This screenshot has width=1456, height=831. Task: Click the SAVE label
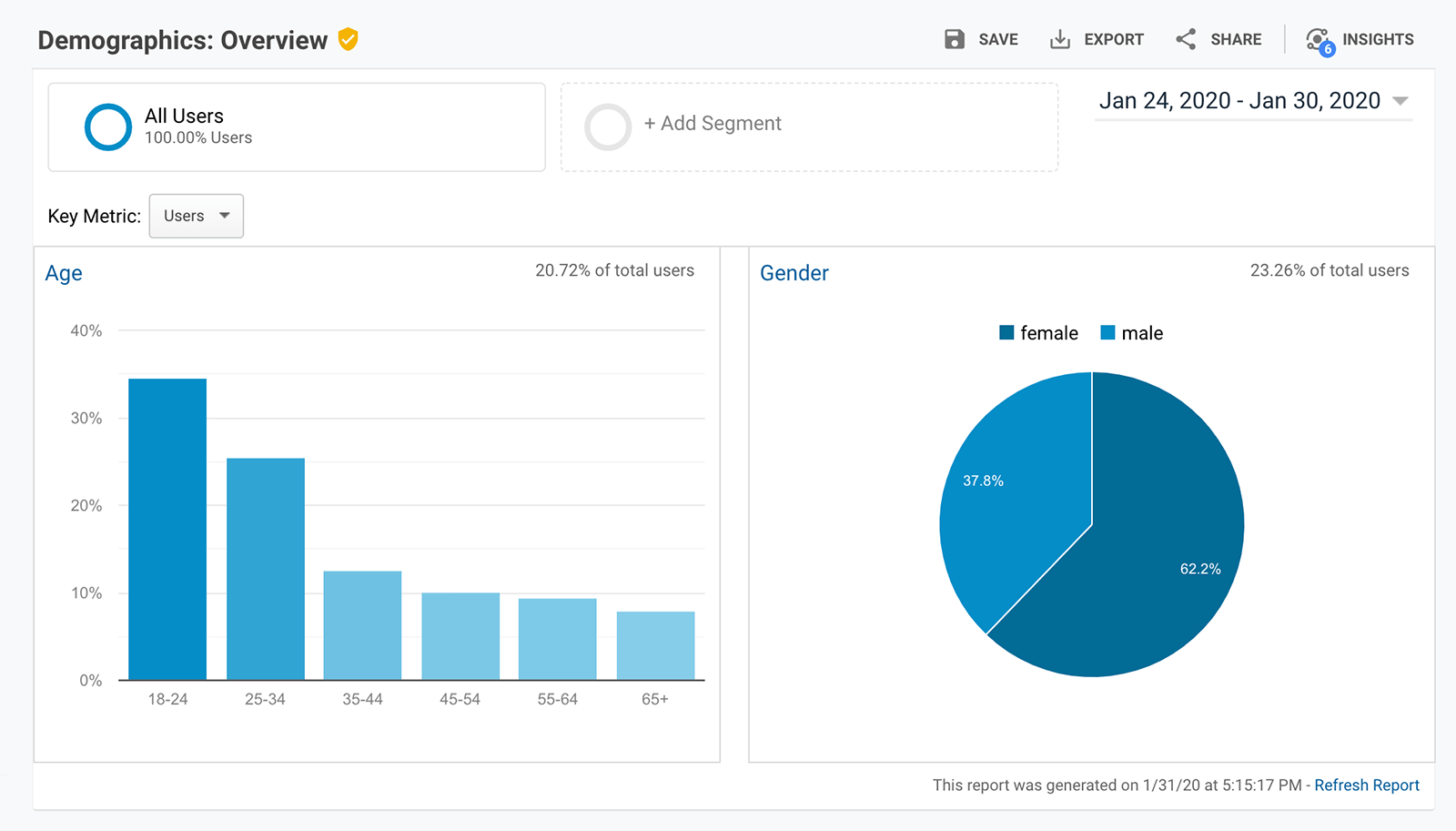[998, 39]
